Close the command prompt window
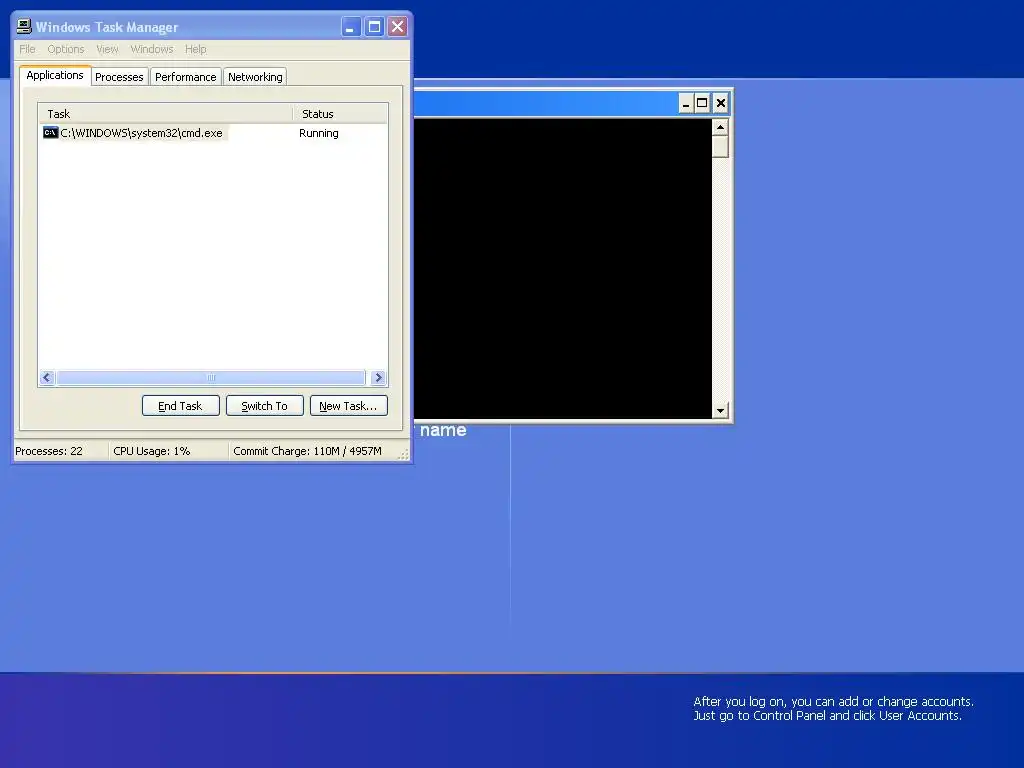 click(720, 103)
